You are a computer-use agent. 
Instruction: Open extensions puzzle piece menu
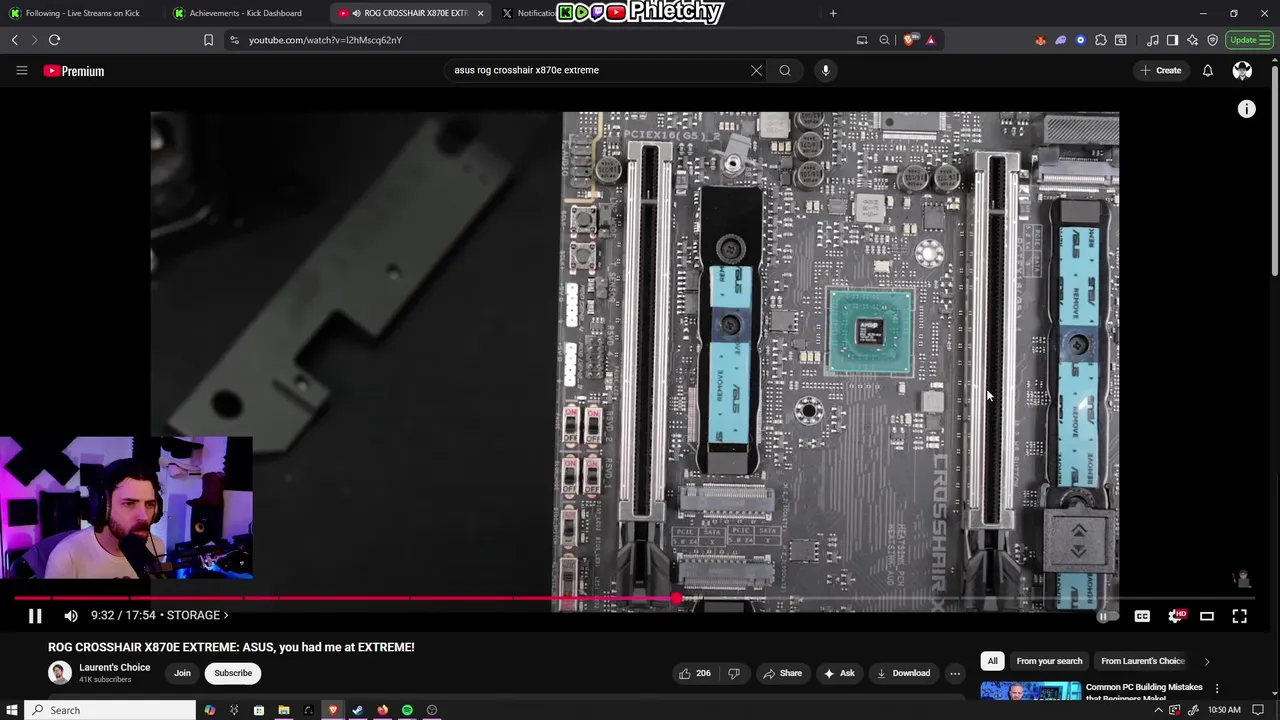[x=1101, y=40]
